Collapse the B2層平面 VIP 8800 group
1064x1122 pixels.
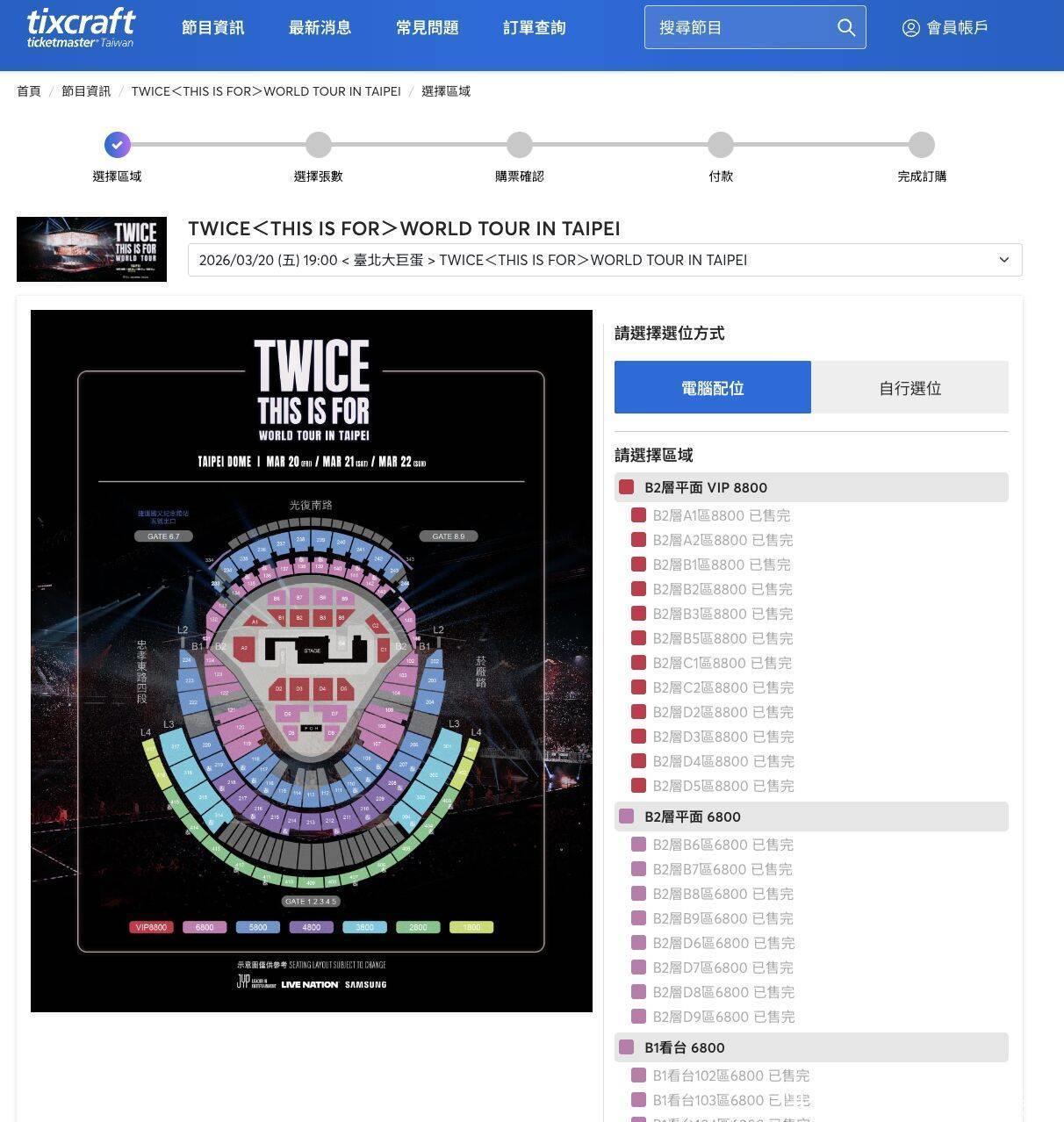(x=810, y=487)
